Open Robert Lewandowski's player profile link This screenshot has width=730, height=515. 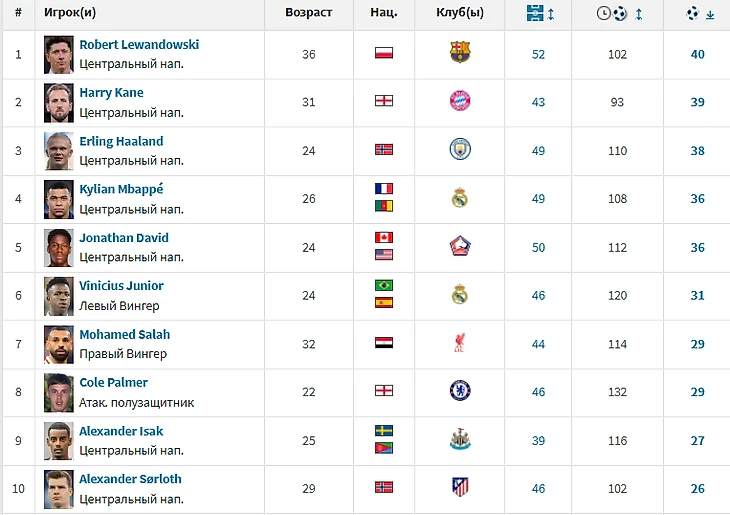click(x=139, y=44)
